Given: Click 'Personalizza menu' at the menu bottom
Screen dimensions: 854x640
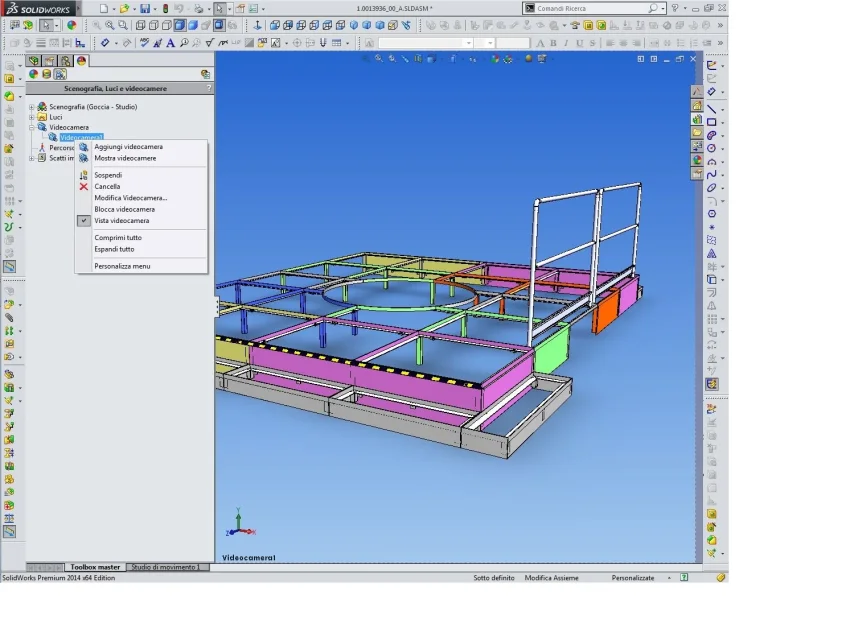Looking at the screenshot, I should click(x=122, y=266).
